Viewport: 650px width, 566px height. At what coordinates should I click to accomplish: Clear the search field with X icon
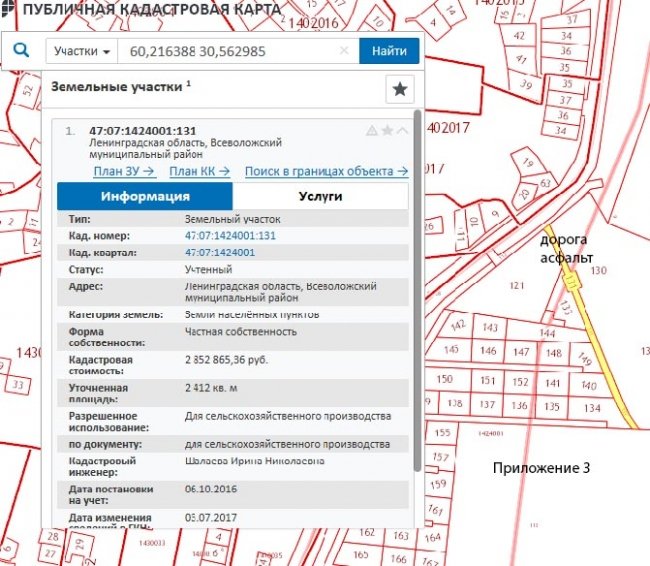(344, 51)
